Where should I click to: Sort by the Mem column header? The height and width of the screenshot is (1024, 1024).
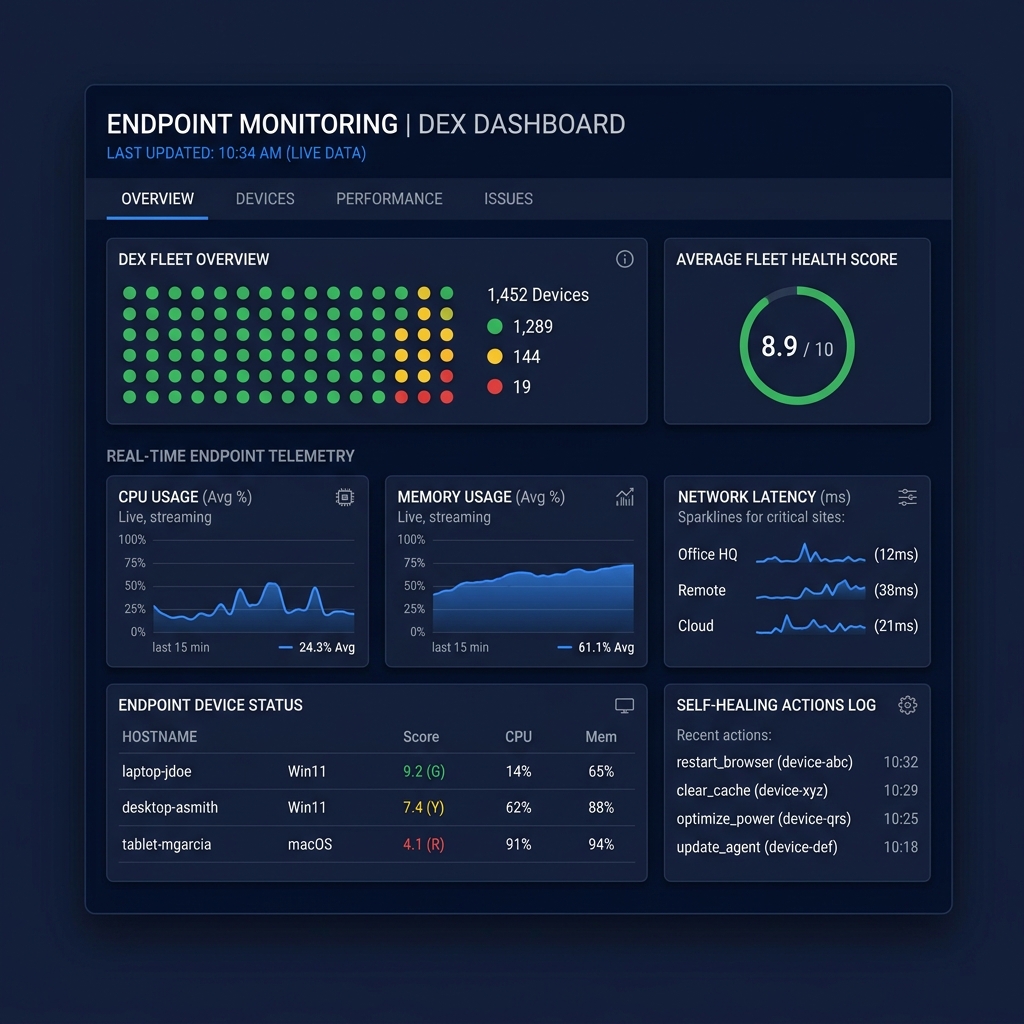[x=601, y=737]
